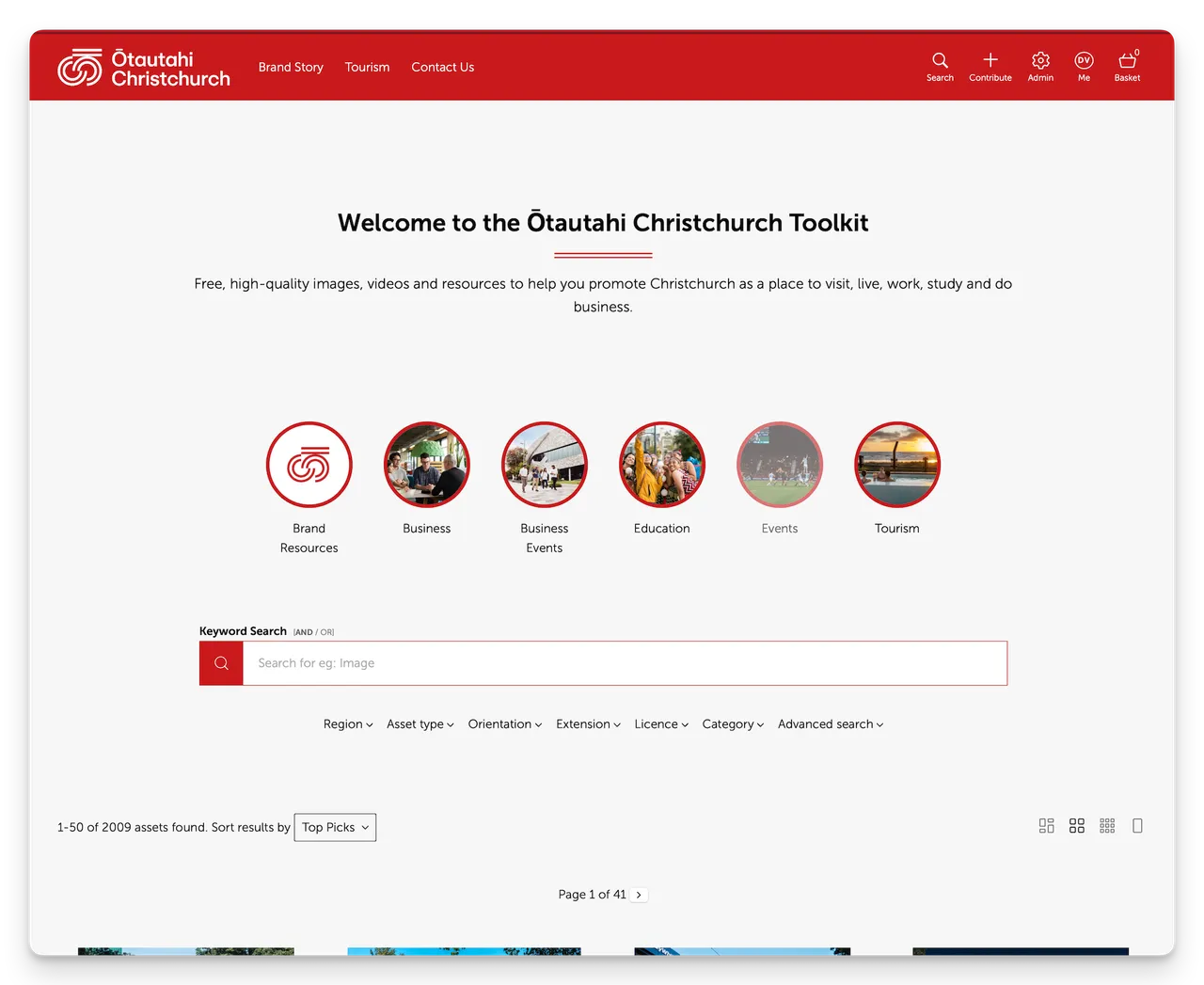Screen dimensions: 1204x985
Task: Expand the Orientation filter dropdown
Action: pos(505,724)
